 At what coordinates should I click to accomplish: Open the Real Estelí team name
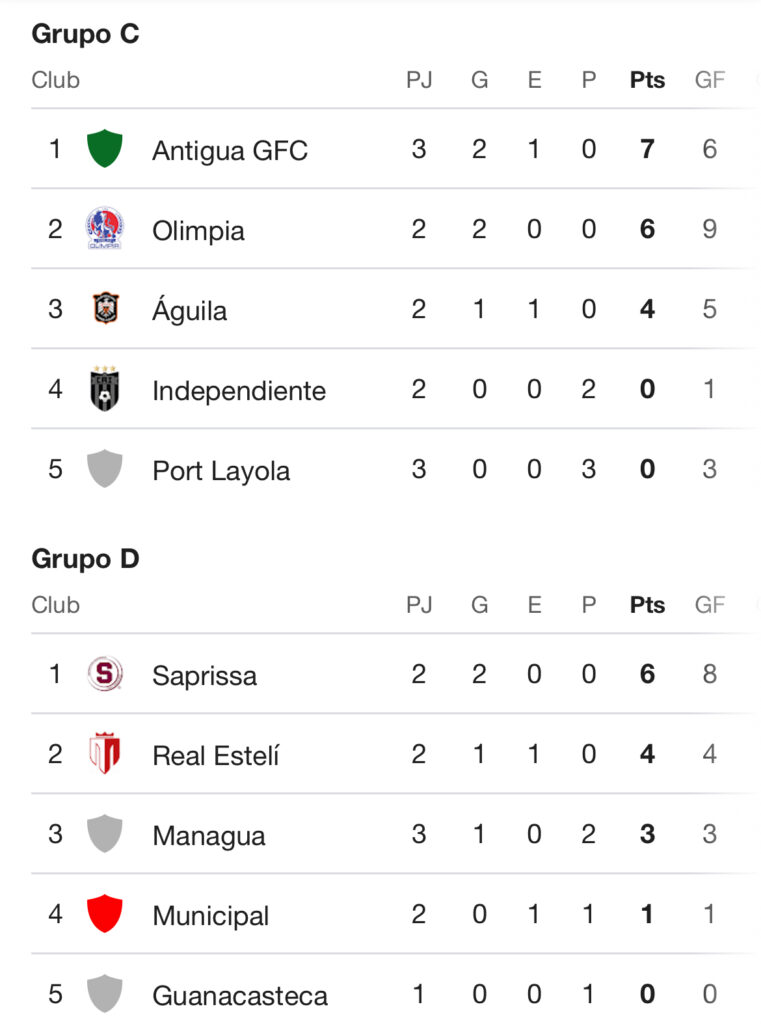click(216, 756)
